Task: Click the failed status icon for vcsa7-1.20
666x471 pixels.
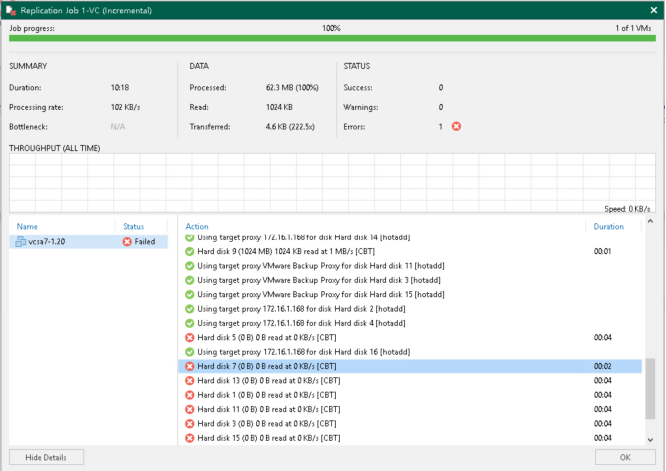Action: point(127,242)
